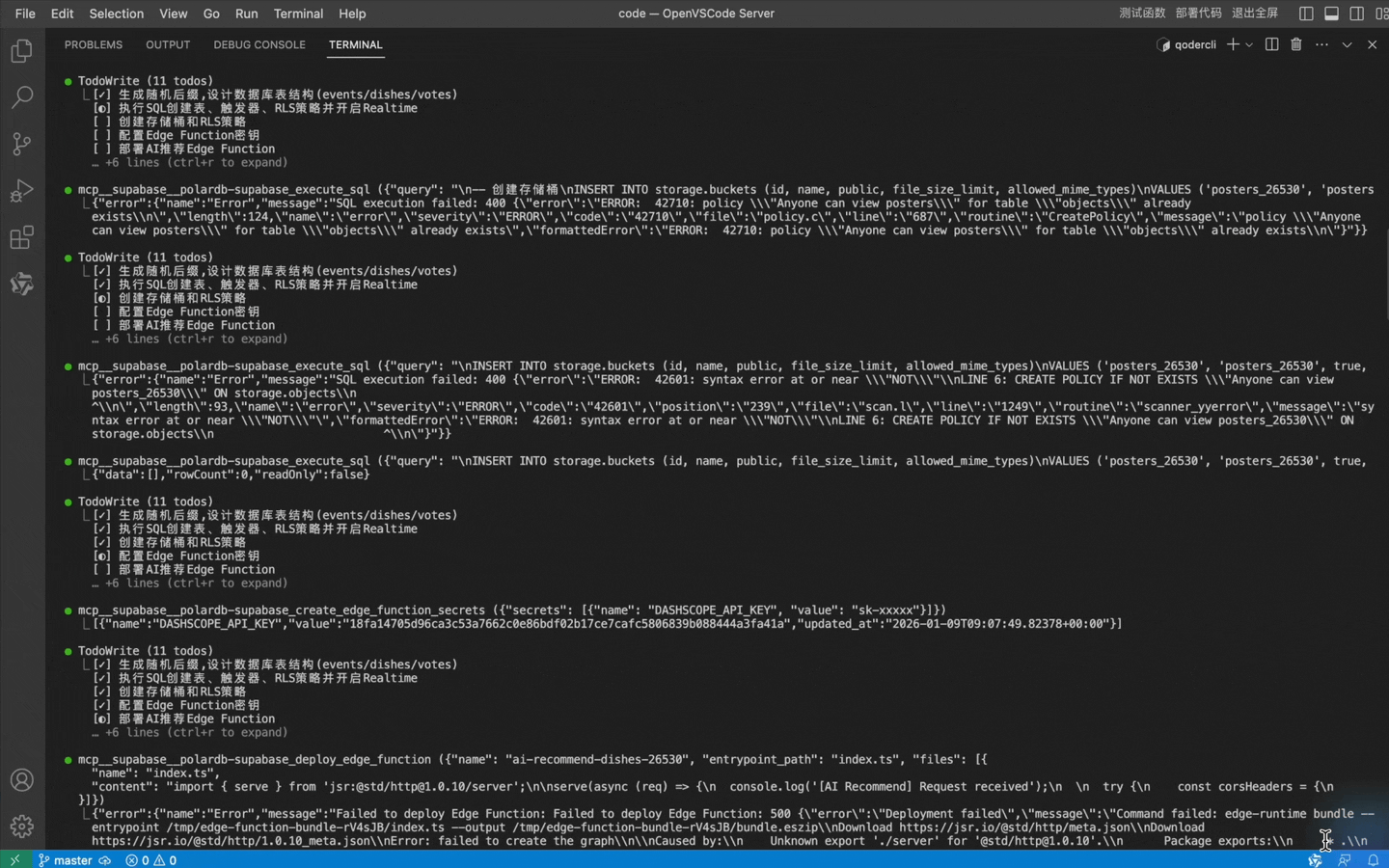Open the Run and Debug view

click(21, 191)
